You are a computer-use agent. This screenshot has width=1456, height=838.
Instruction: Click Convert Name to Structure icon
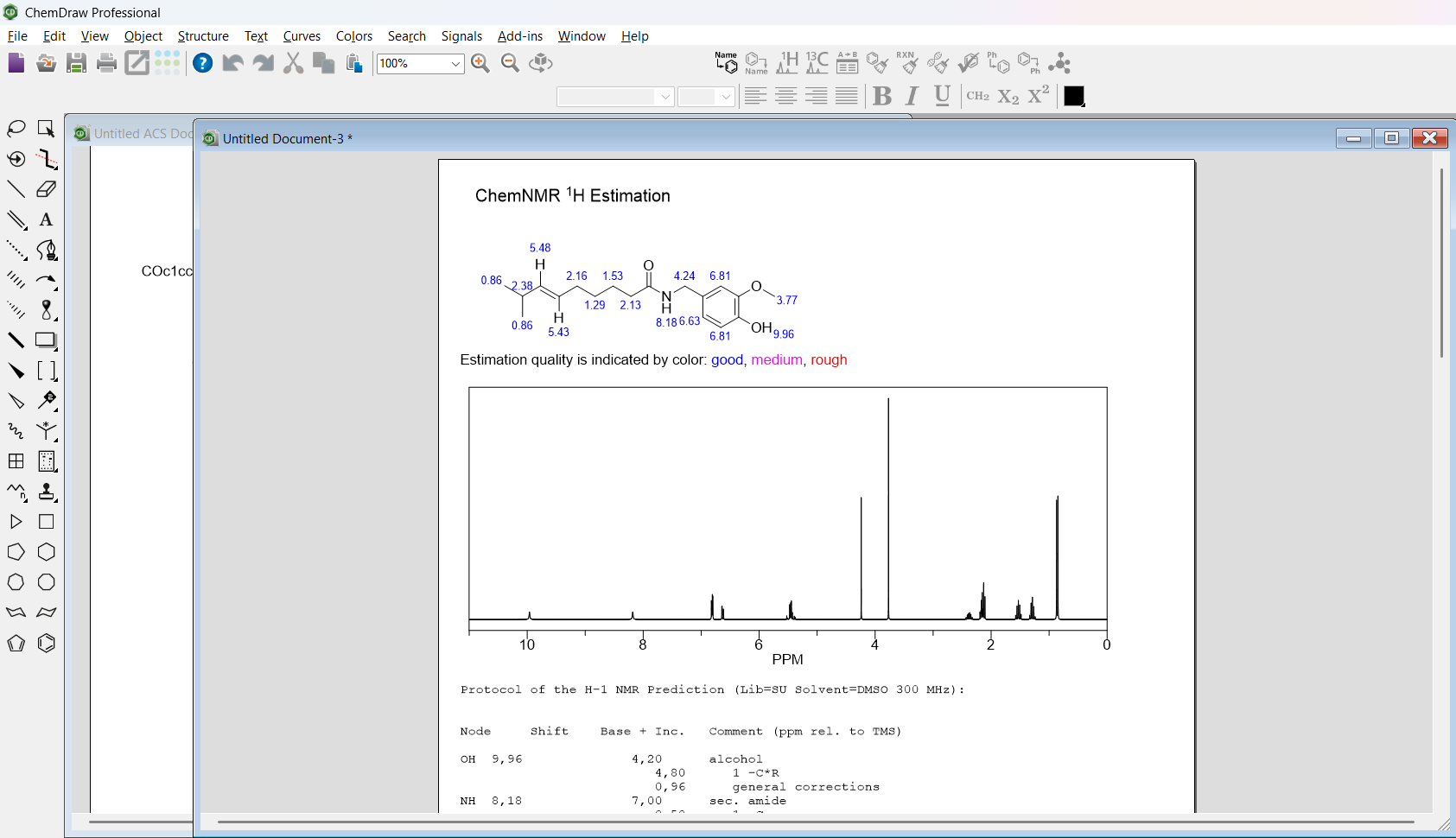point(726,63)
